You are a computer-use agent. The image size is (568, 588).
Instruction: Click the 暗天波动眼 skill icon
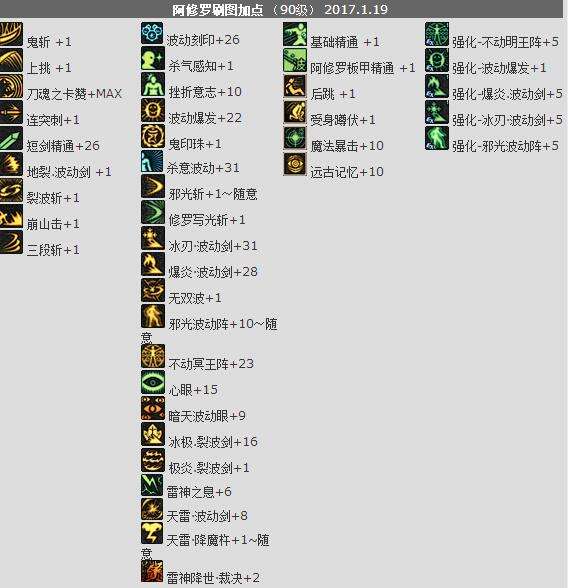coord(153,408)
